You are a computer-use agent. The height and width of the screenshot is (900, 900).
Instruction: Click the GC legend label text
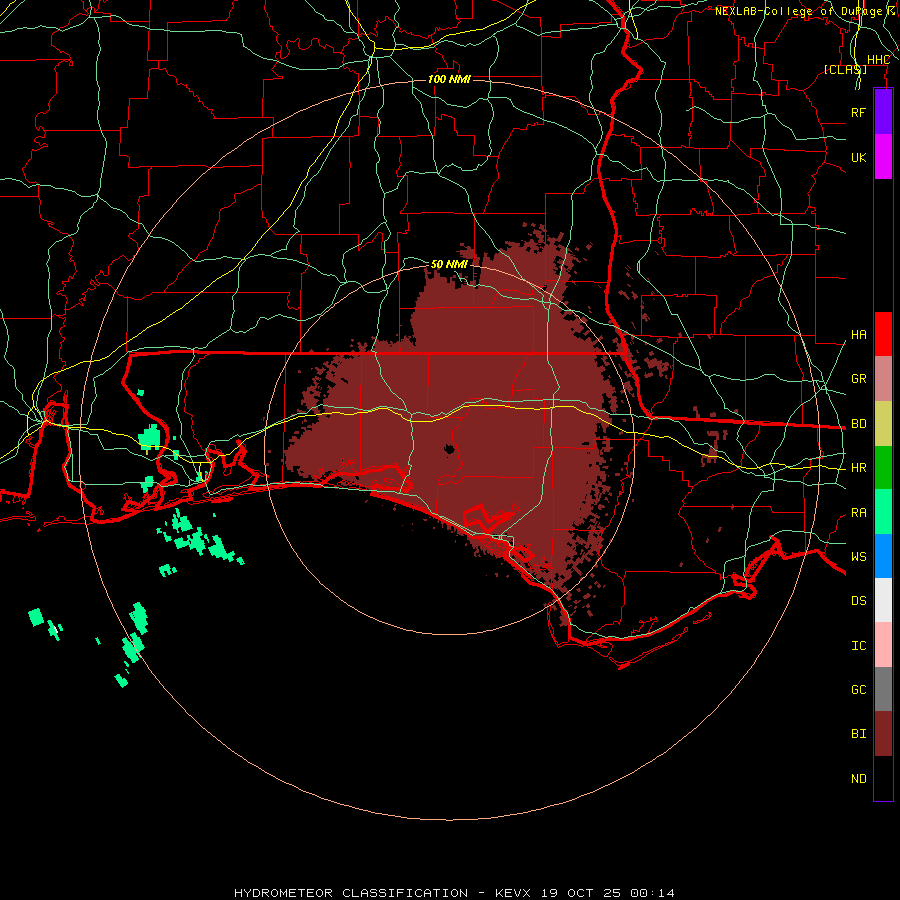click(x=858, y=690)
